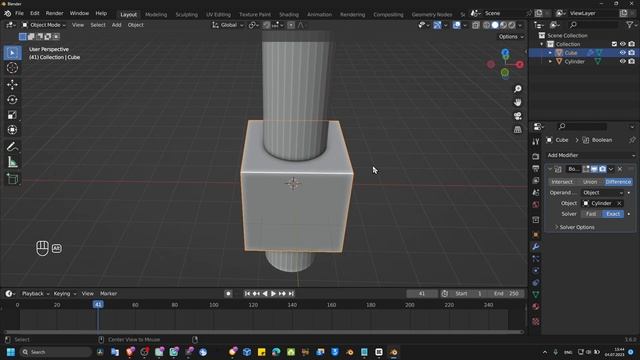Open the Physics properties tab
The width and height of the screenshot is (640, 360).
click(x=536, y=271)
